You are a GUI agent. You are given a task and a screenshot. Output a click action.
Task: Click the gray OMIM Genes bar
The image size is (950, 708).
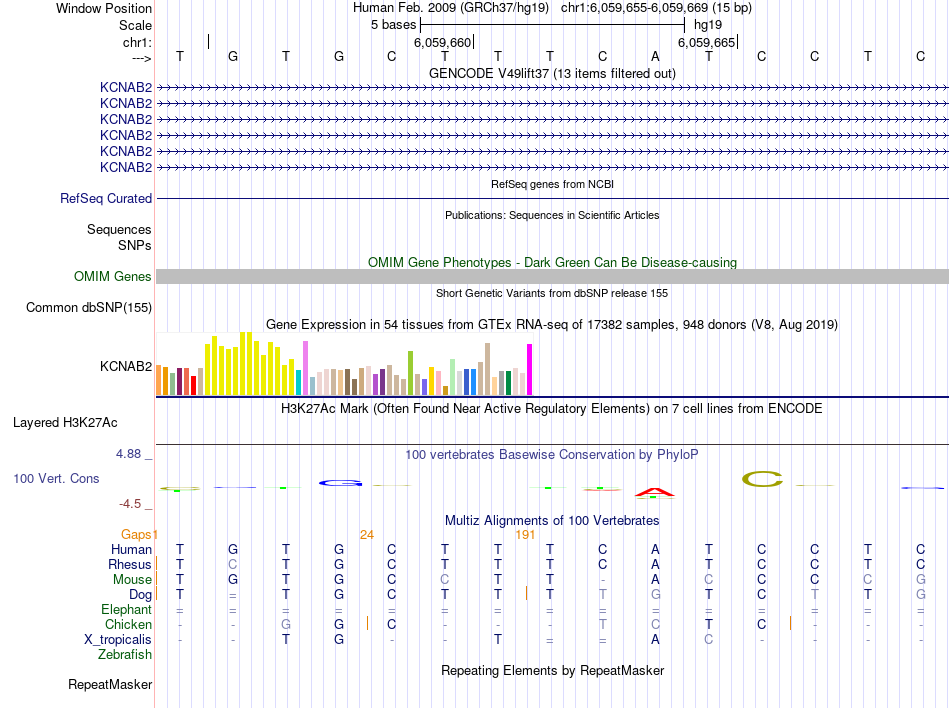(552, 277)
